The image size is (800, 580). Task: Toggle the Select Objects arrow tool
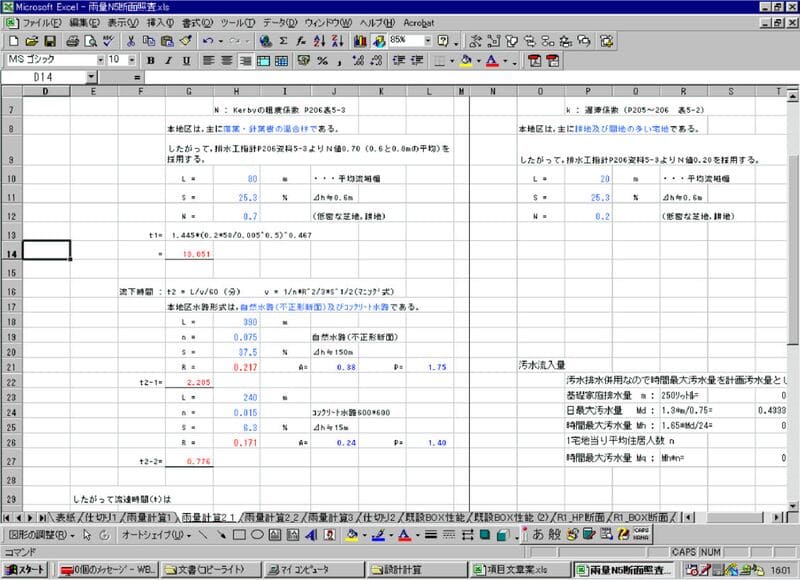point(87,535)
